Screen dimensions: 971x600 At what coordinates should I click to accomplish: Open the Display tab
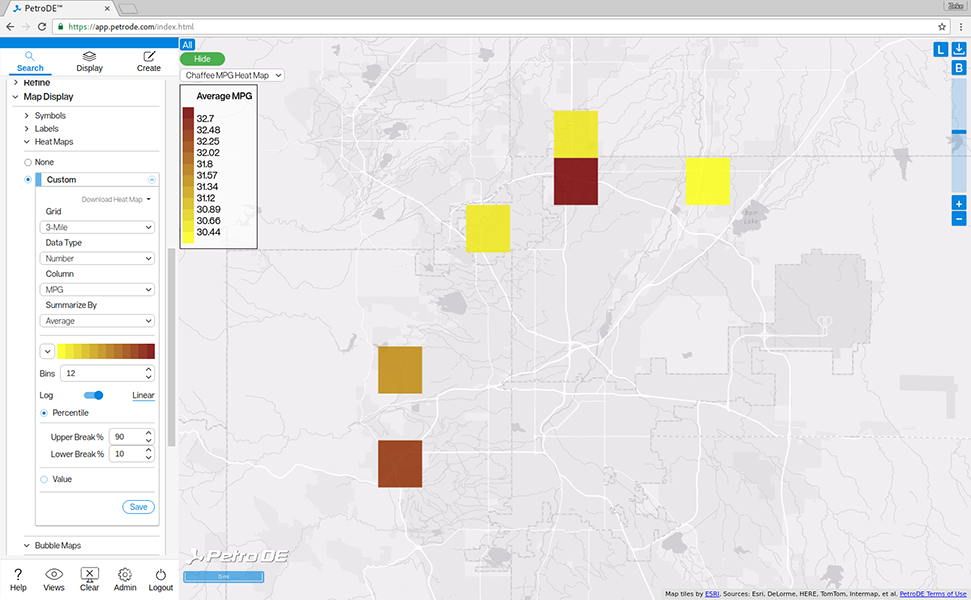click(x=89, y=62)
